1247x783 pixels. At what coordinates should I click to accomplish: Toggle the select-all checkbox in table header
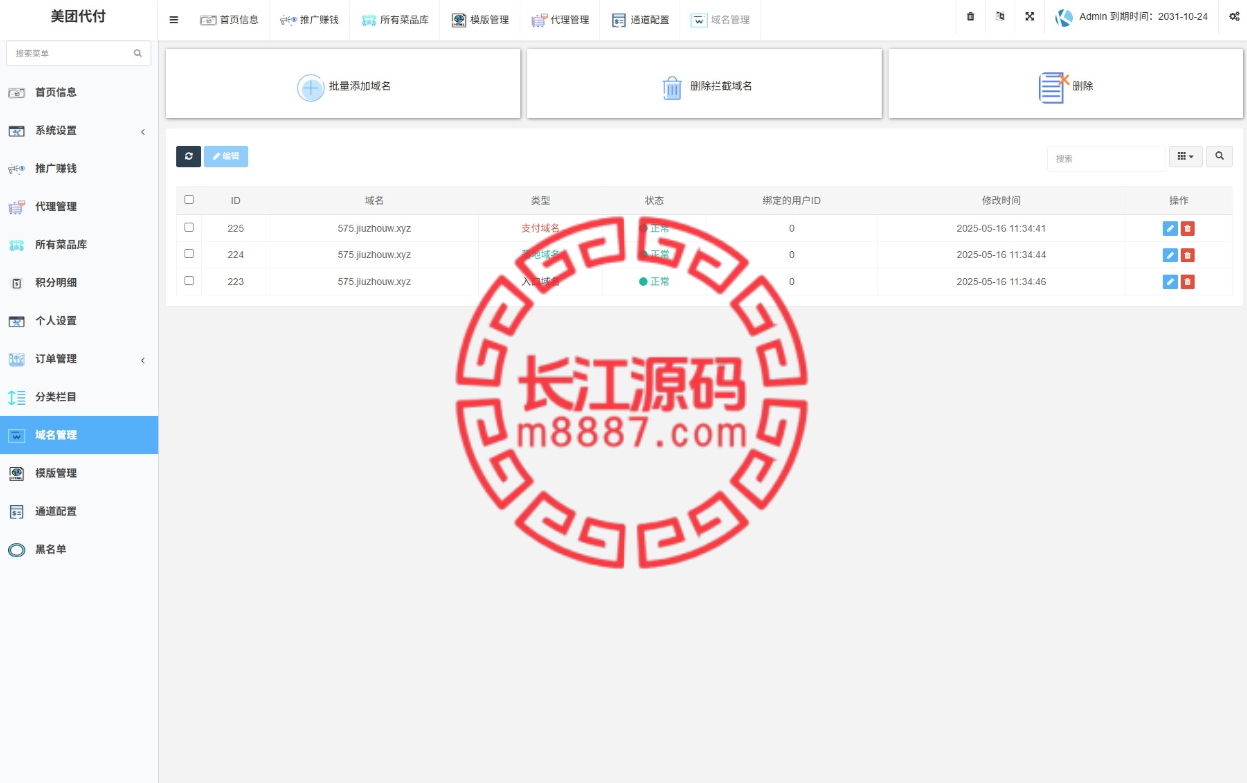[189, 199]
